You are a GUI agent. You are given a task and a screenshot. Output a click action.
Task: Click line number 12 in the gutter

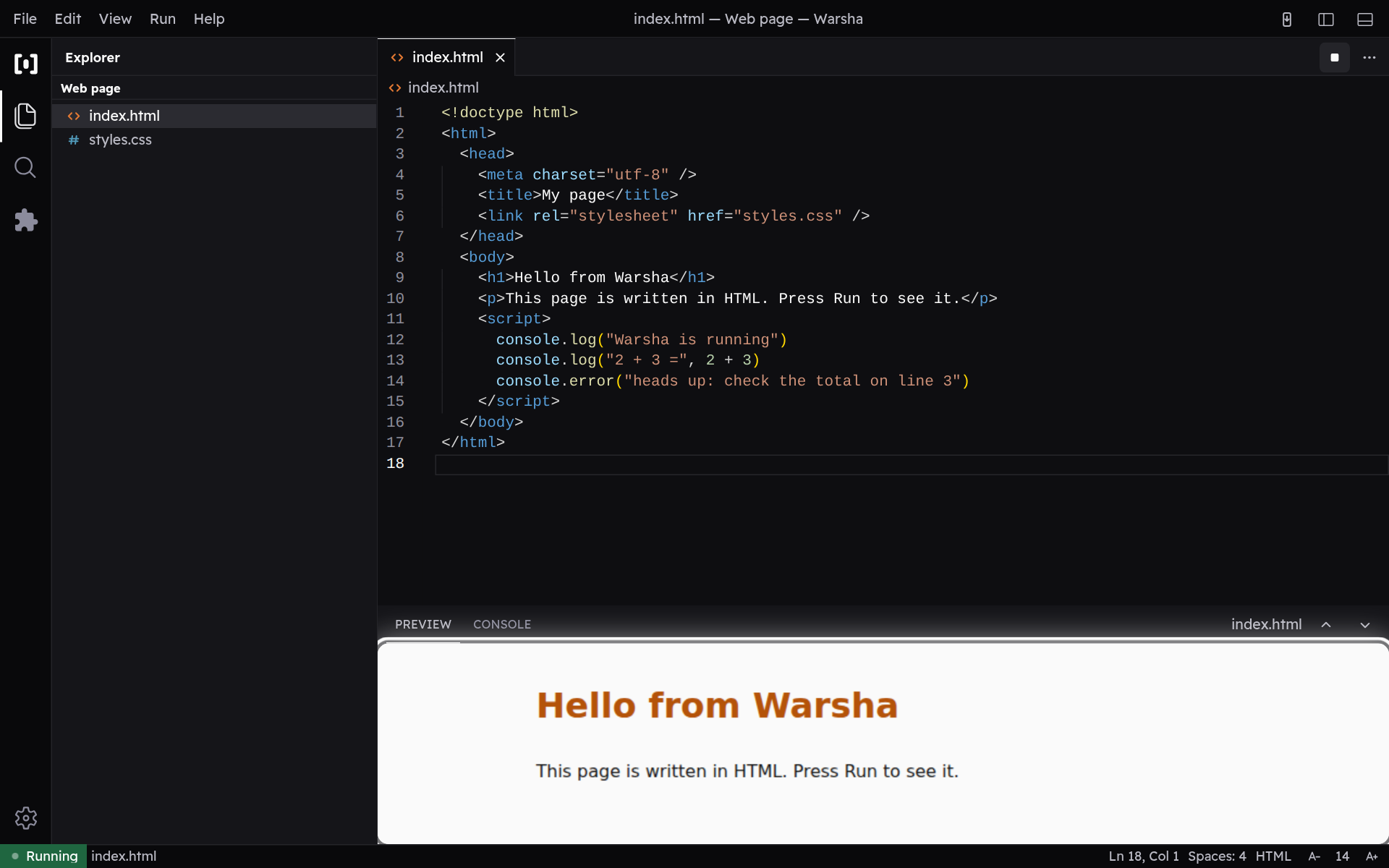[x=395, y=339]
